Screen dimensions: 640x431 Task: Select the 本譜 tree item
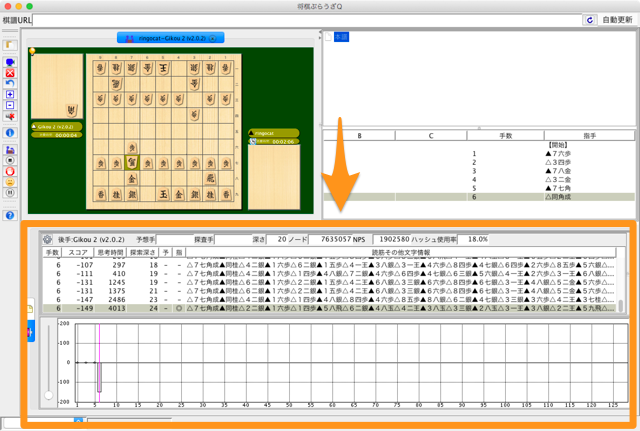pyautogui.click(x=340, y=38)
